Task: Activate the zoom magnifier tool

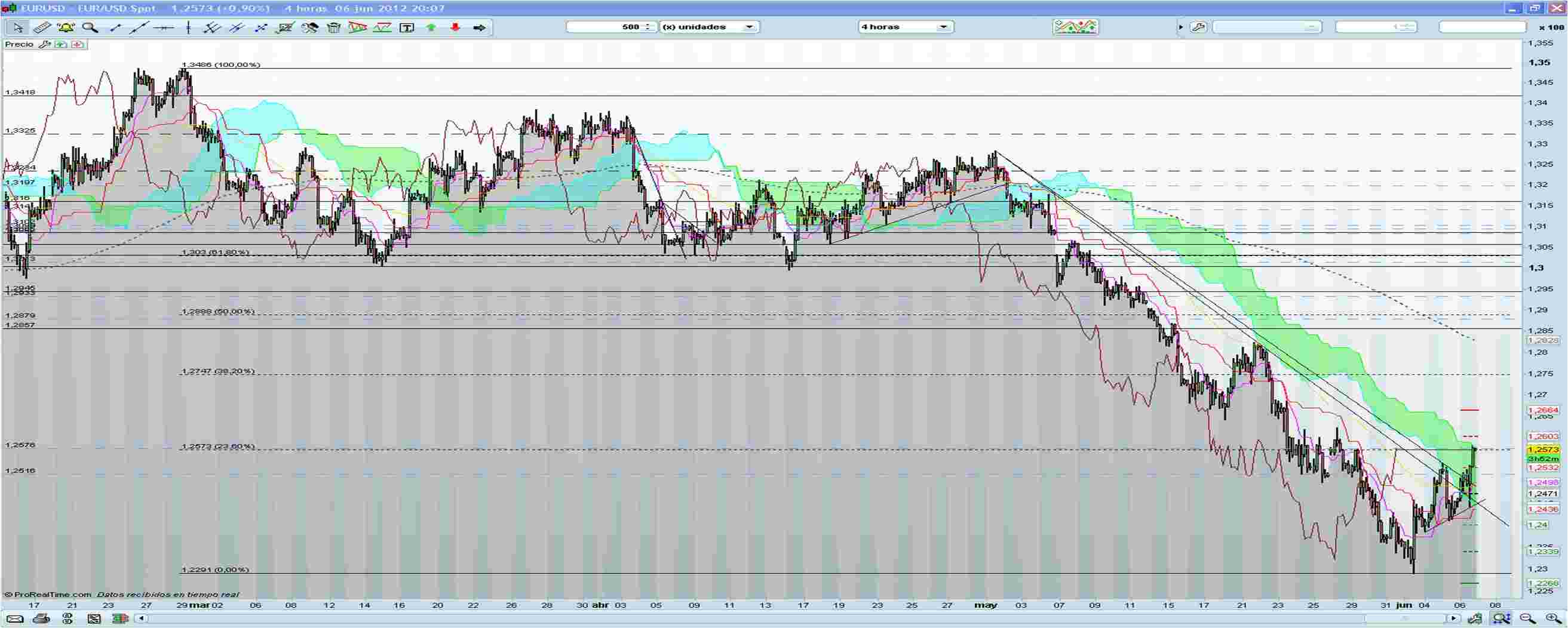Action: [x=91, y=27]
